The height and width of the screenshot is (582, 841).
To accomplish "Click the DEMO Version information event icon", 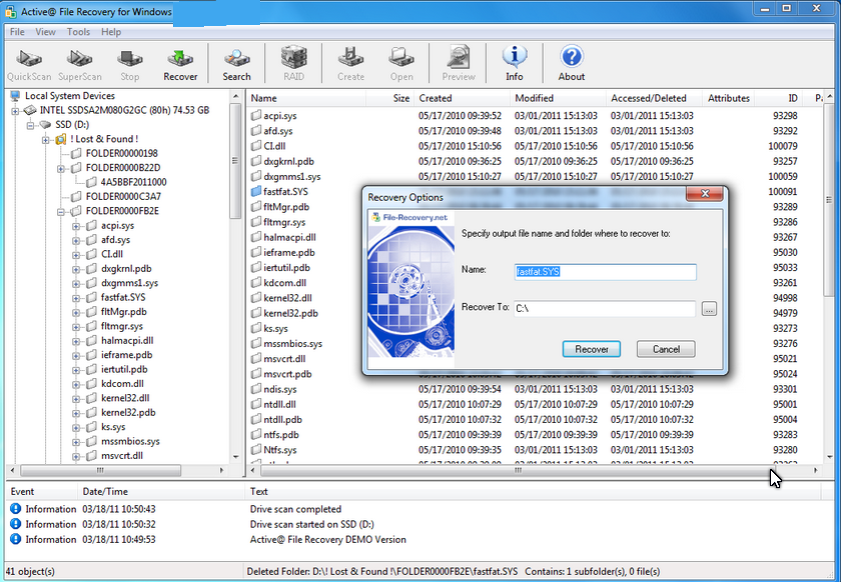I will pos(16,539).
